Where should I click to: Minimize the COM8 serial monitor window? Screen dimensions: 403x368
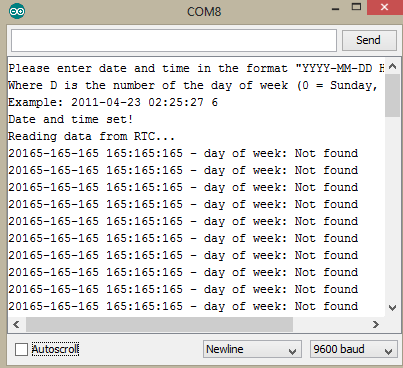pyautogui.click(x=335, y=9)
